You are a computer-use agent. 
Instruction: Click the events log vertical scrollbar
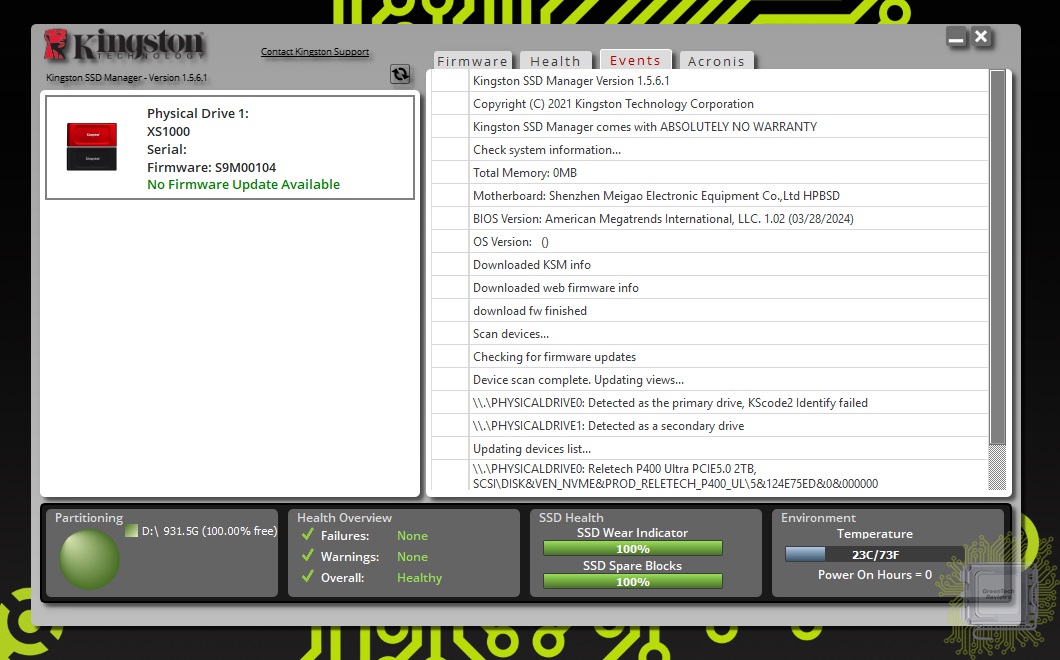click(x=997, y=260)
